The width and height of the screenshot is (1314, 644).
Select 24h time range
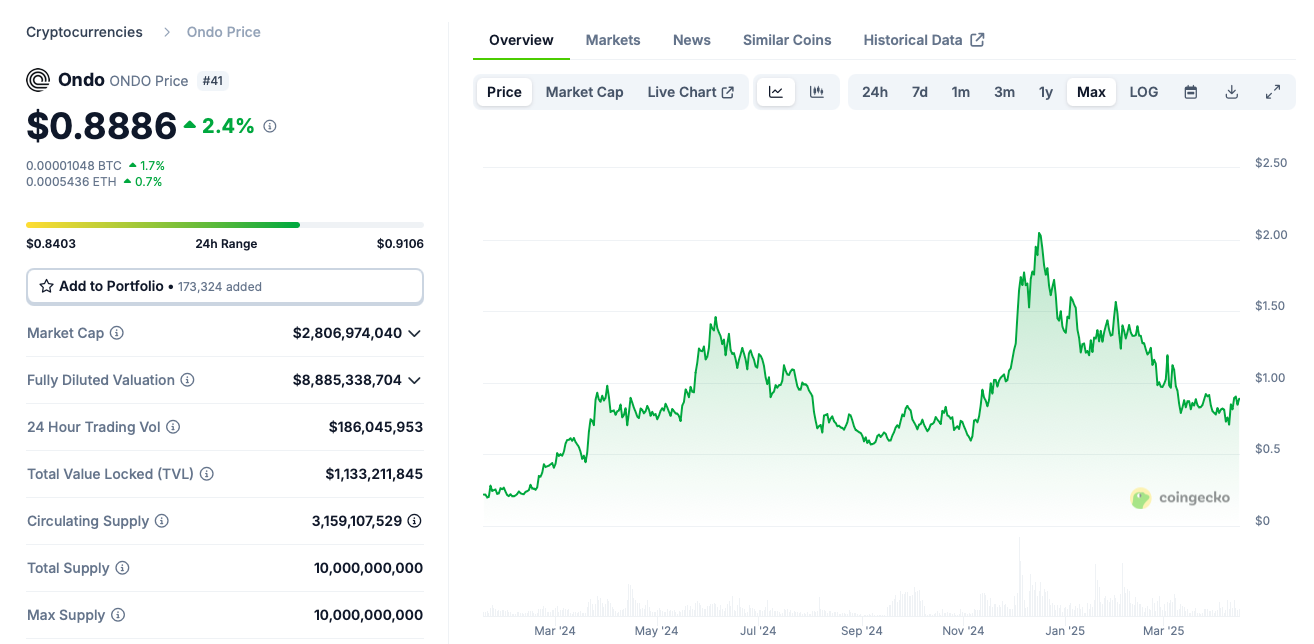pos(875,92)
